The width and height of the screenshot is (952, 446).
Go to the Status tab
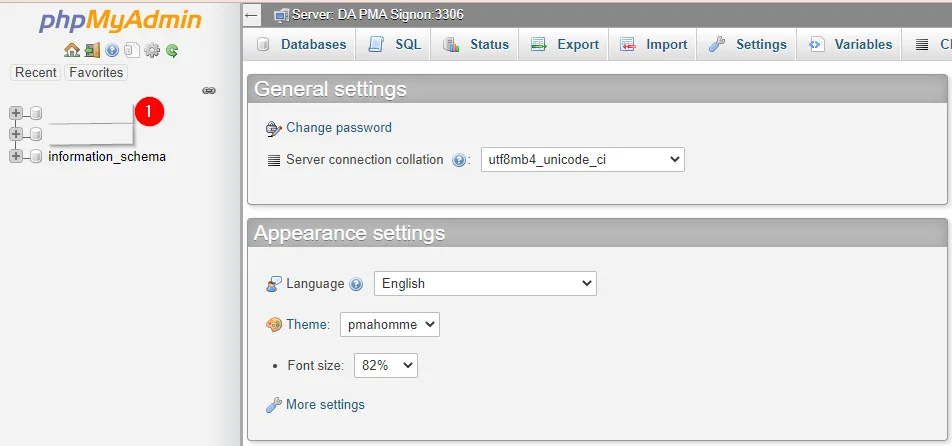tap(476, 44)
